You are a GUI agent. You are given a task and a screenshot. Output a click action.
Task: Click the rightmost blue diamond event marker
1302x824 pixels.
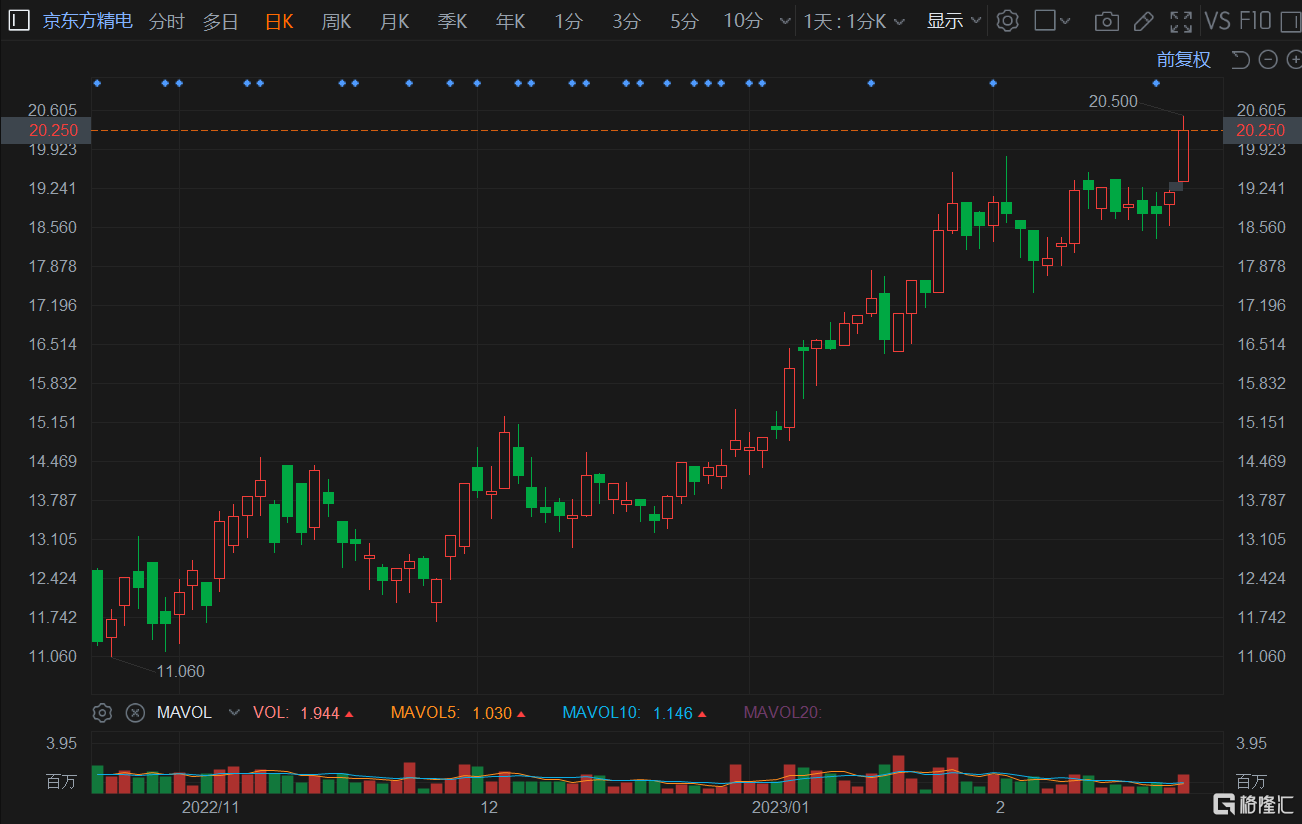coord(1156,83)
